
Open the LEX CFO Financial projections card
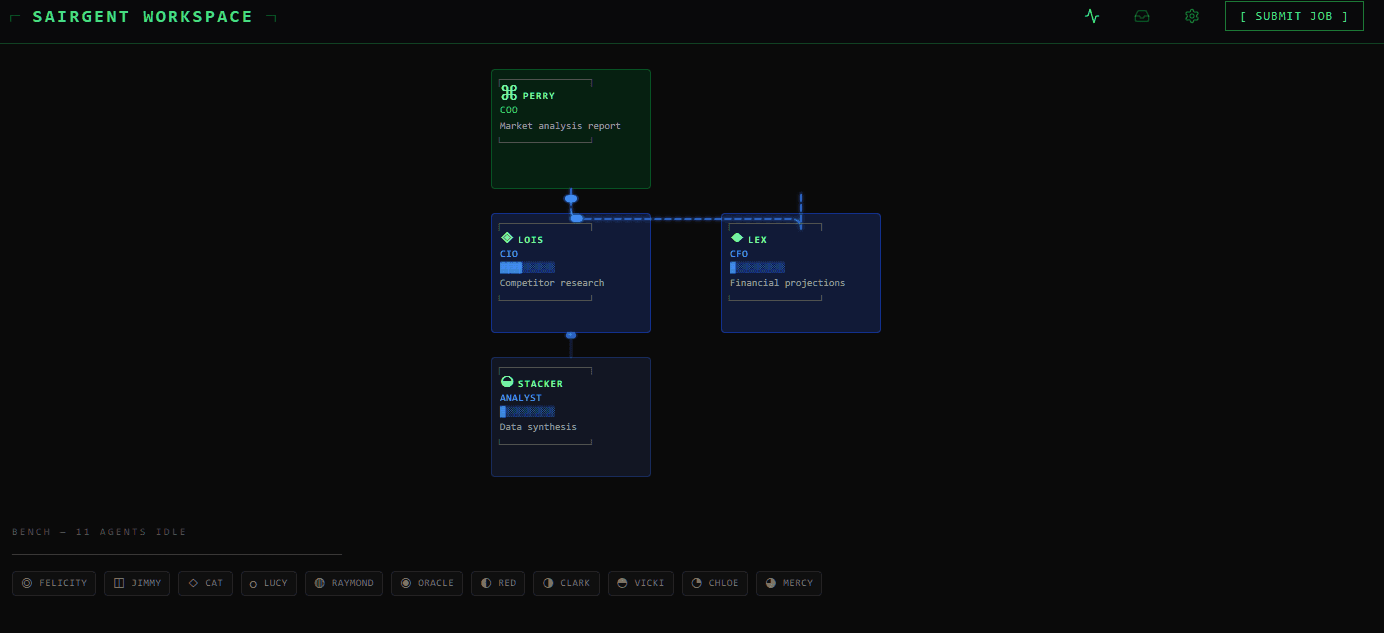800,273
